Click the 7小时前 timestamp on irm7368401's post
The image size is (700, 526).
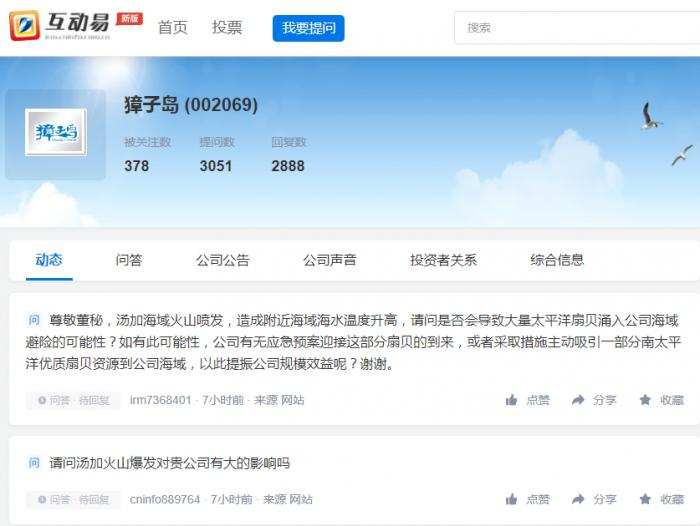[x=223, y=400]
